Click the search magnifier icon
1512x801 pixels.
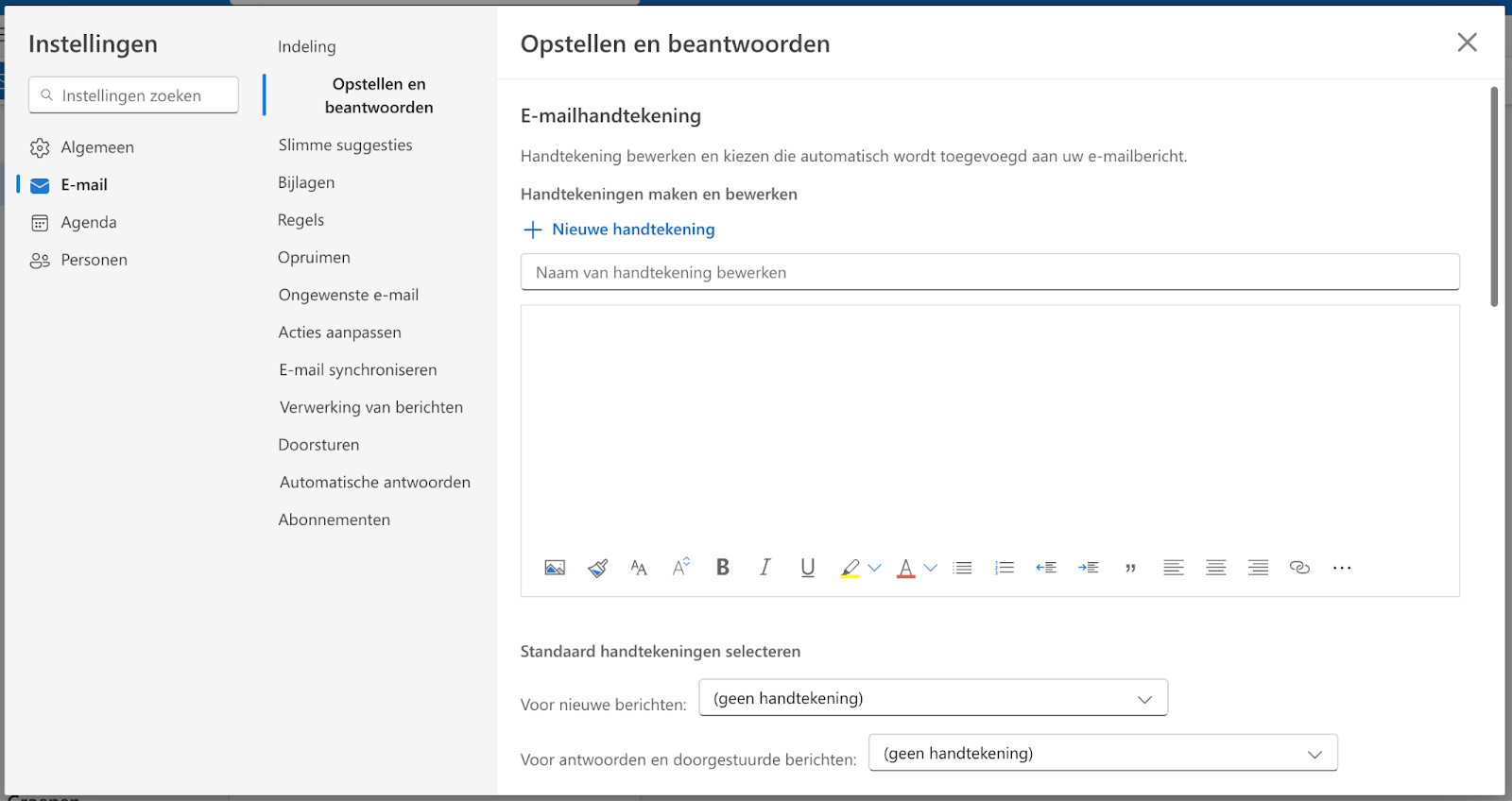[x=46, y=95]
